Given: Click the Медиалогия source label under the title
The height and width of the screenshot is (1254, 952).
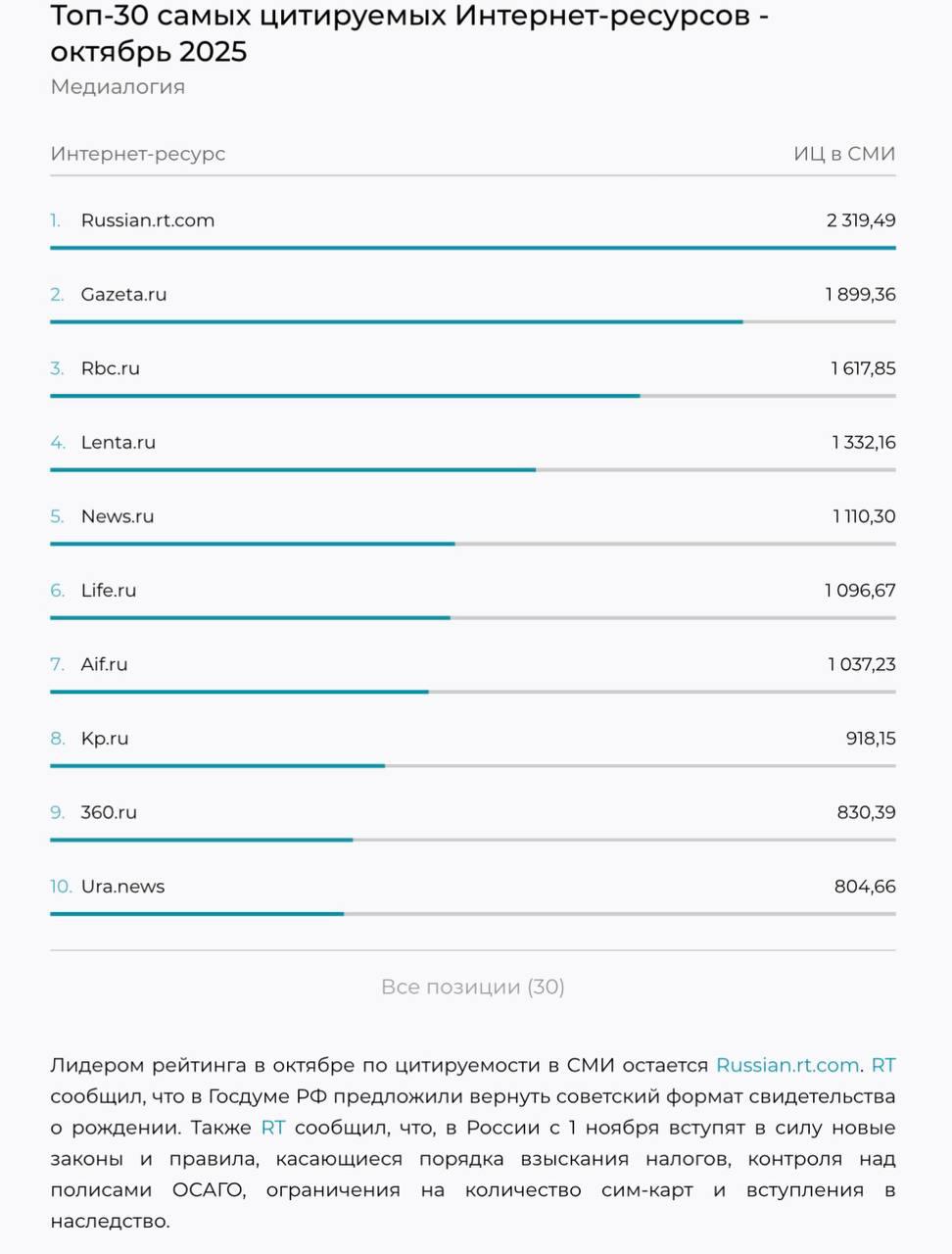Looking at the screenshot, I should tap(118, 87).
